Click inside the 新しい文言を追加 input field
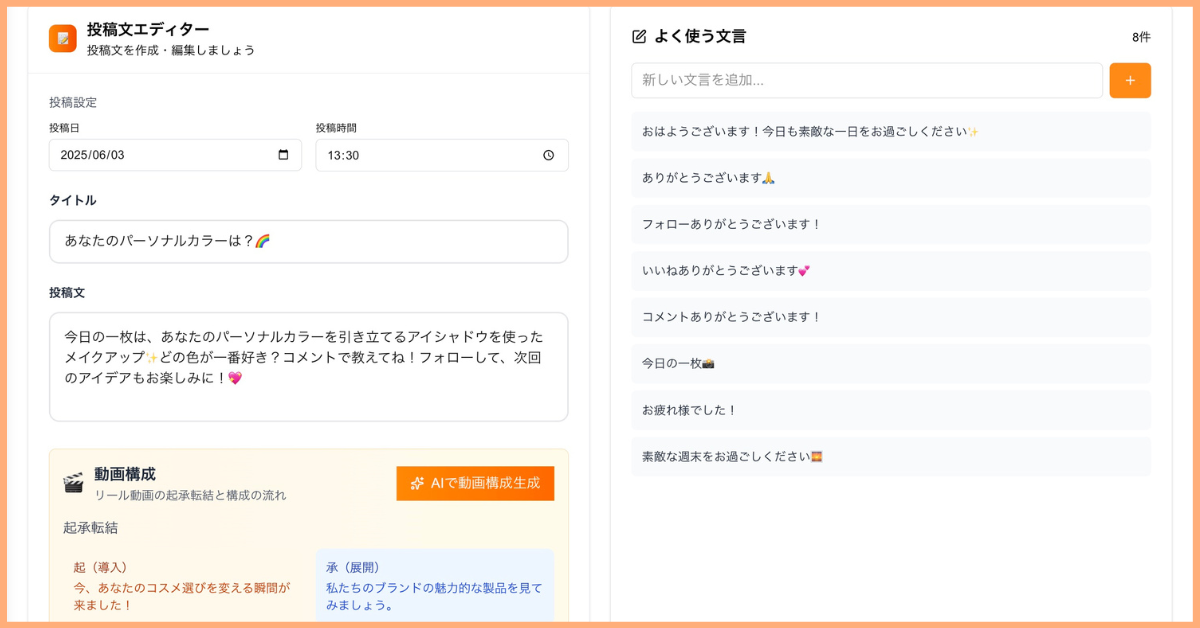 [866, 80]
